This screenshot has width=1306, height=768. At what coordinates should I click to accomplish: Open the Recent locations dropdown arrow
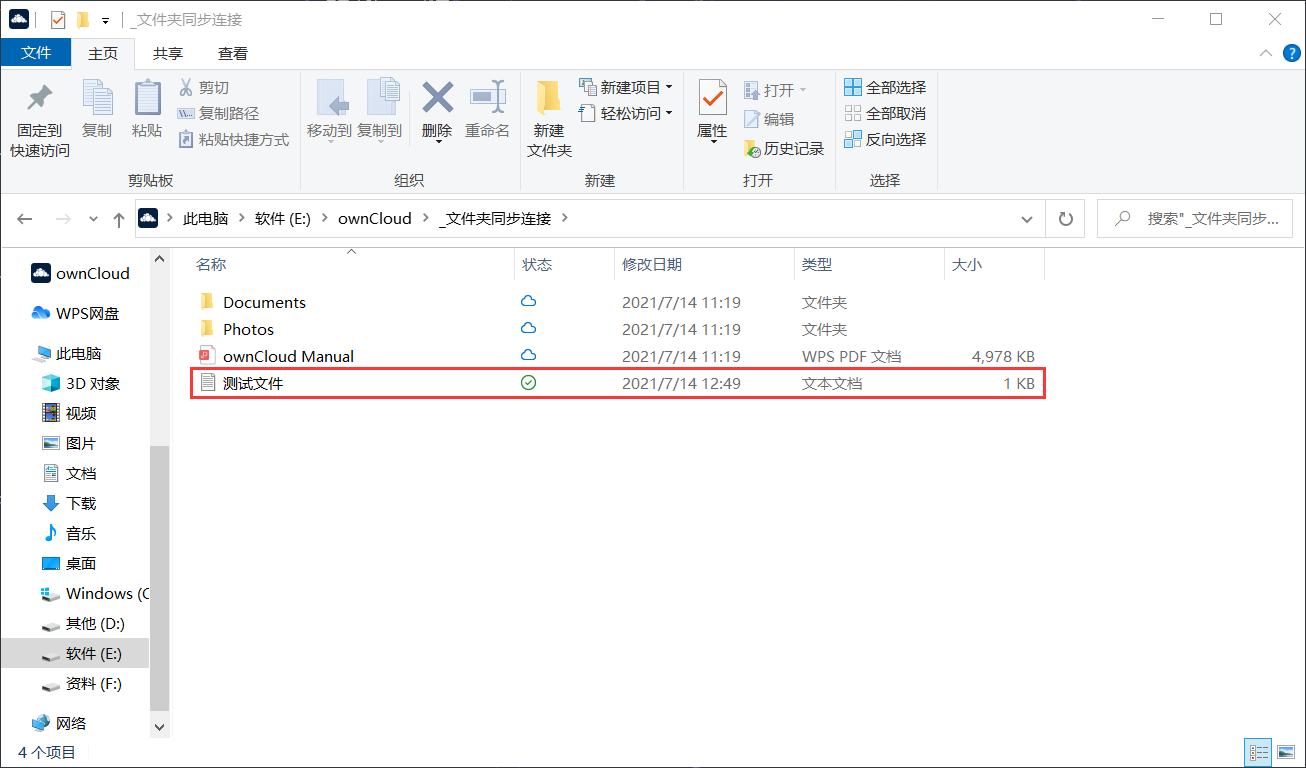click(x=94, y=219)
